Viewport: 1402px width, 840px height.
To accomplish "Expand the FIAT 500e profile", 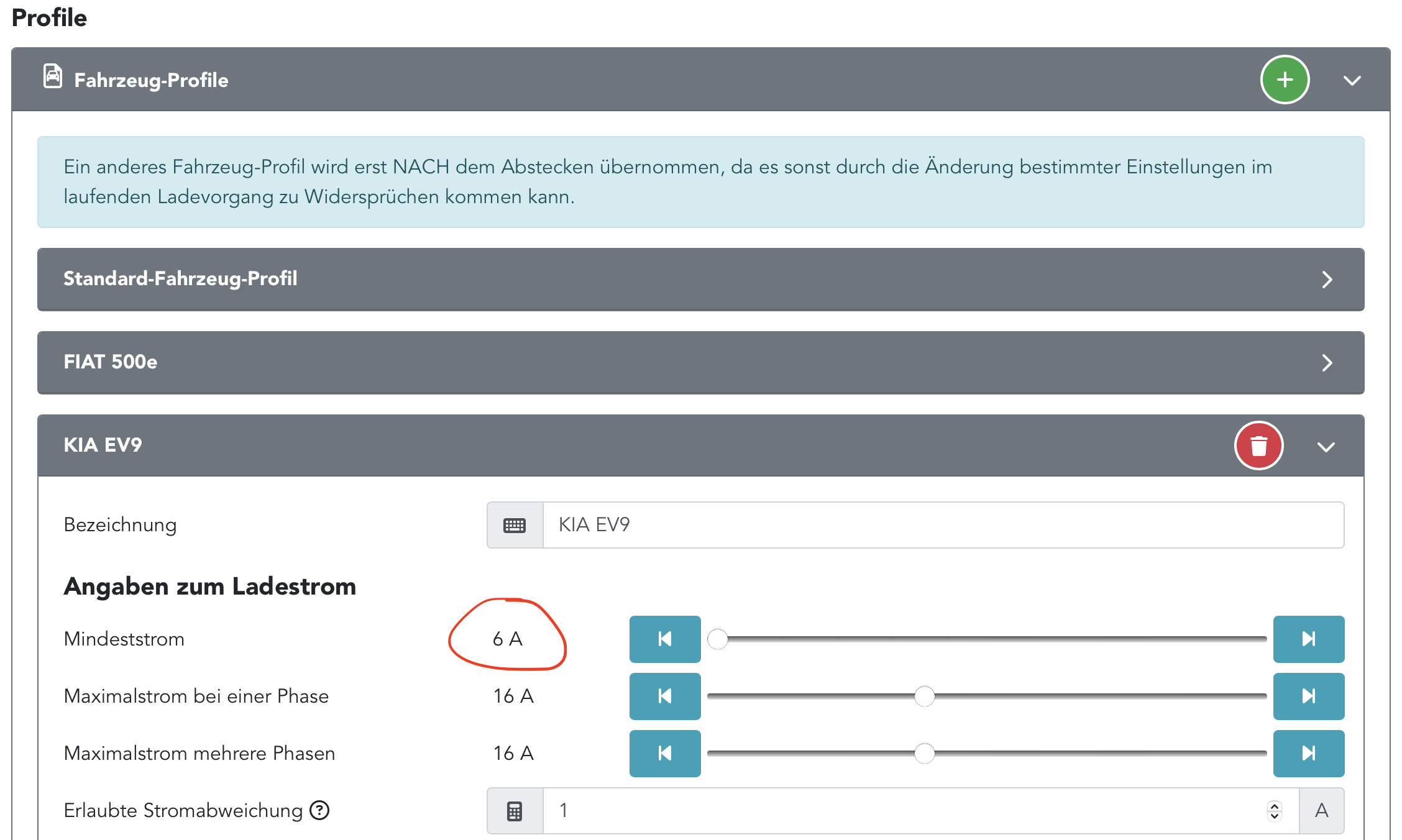I will [x=1327, y=362].
